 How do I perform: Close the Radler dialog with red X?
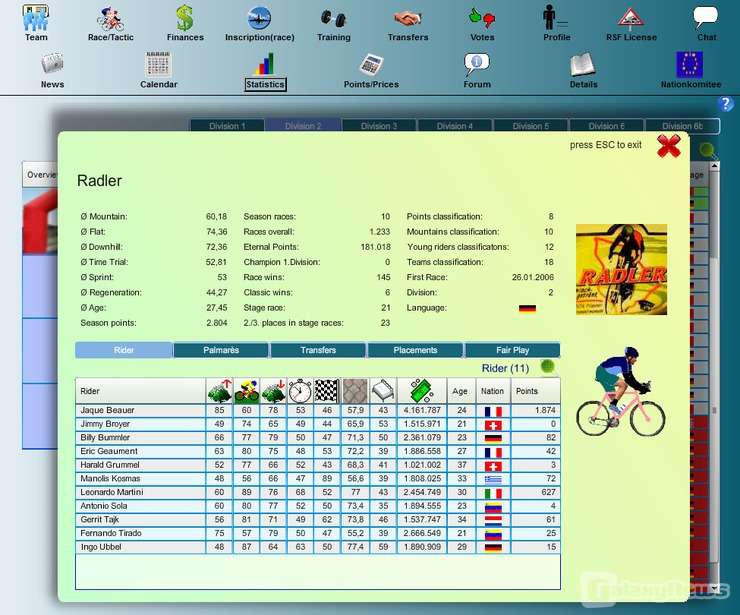point(669,146)
